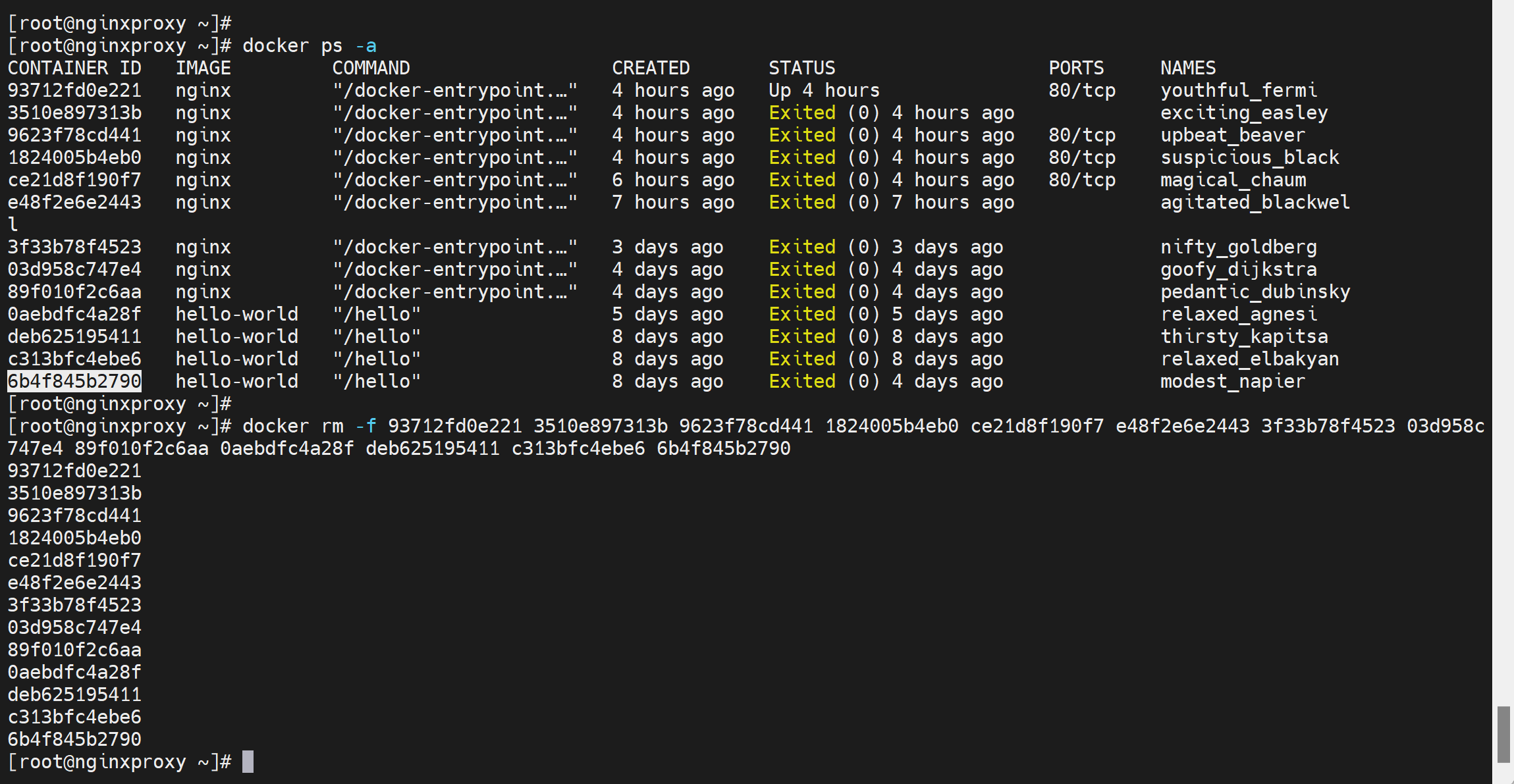Click the 'Up 4 hours' status text

[824, 90]
